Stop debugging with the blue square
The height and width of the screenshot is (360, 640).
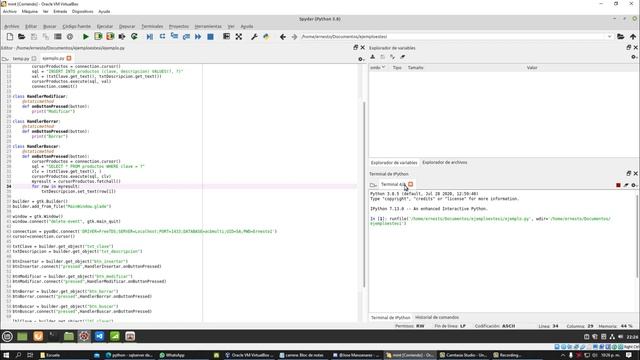[x=210, y=37]
